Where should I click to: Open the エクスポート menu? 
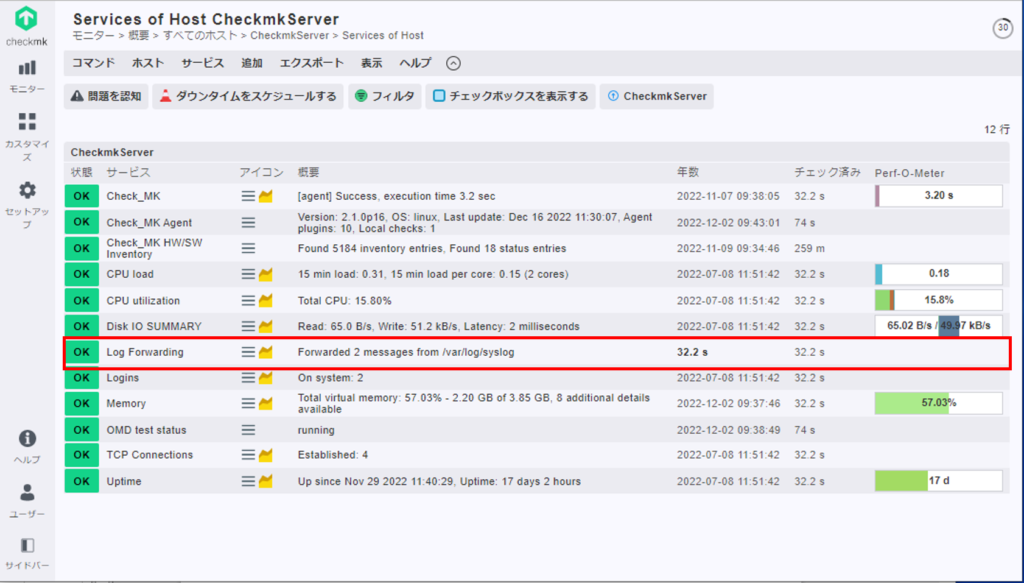coord(312,63)
